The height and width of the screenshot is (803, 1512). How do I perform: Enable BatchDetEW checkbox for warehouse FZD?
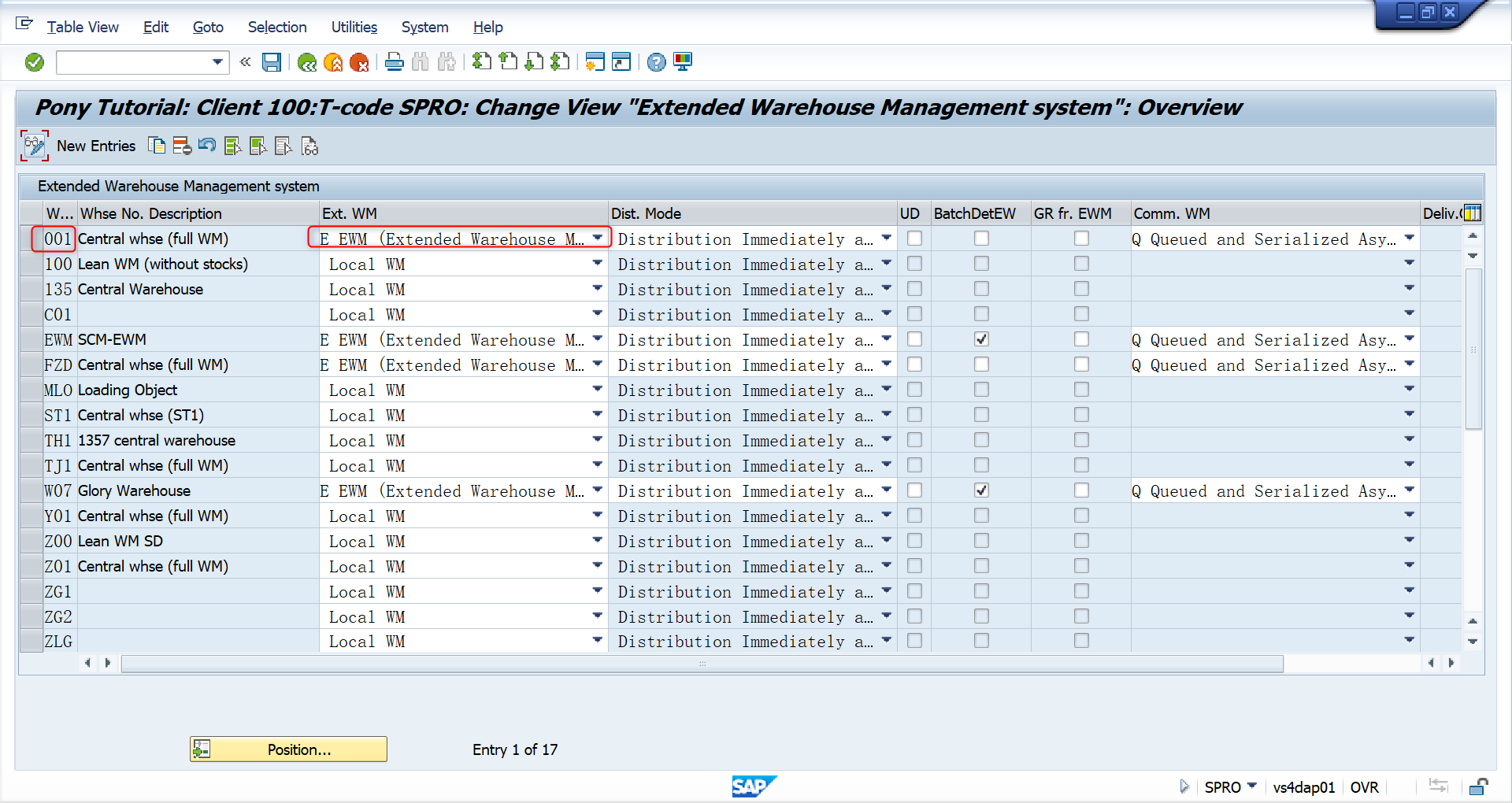pos(980,364)
